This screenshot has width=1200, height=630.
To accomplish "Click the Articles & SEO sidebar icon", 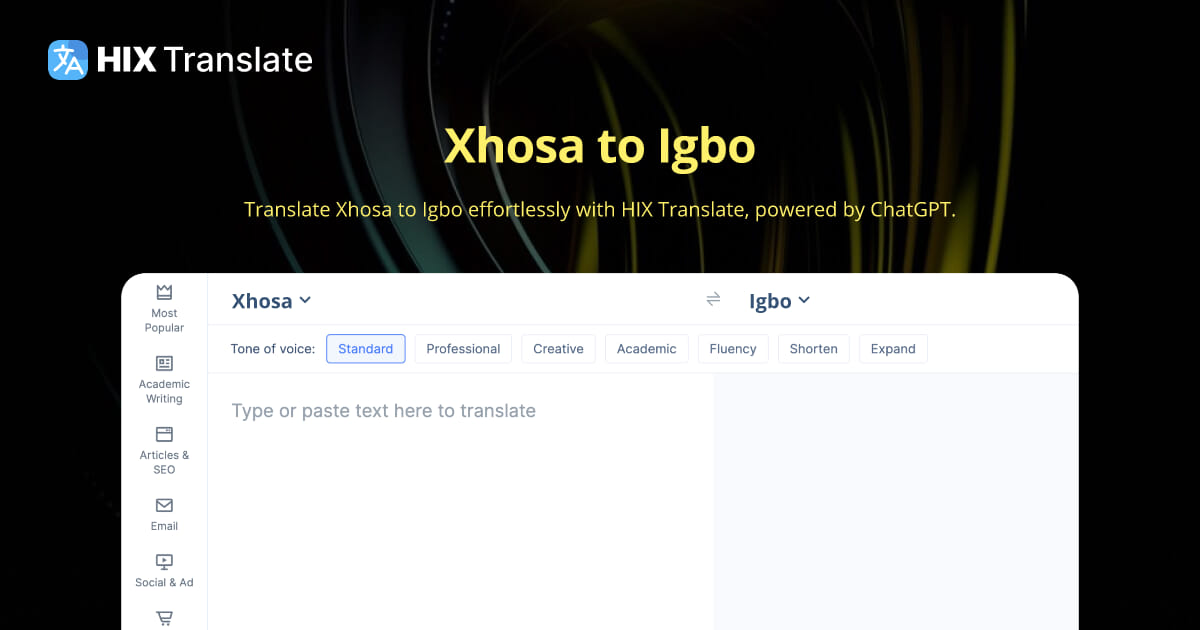I will pos(163,448).
